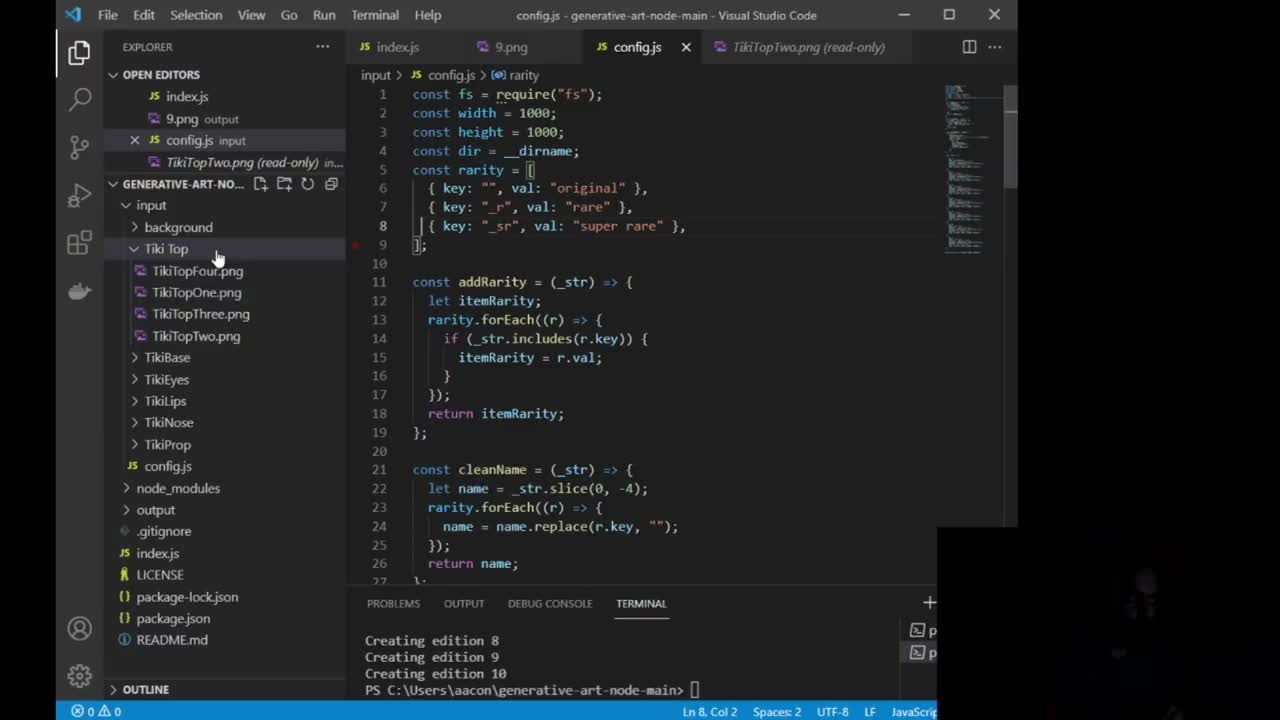Expand the TikiNose folder
The height and width of the screenshot is (720, 1280).
click(168, 422)
